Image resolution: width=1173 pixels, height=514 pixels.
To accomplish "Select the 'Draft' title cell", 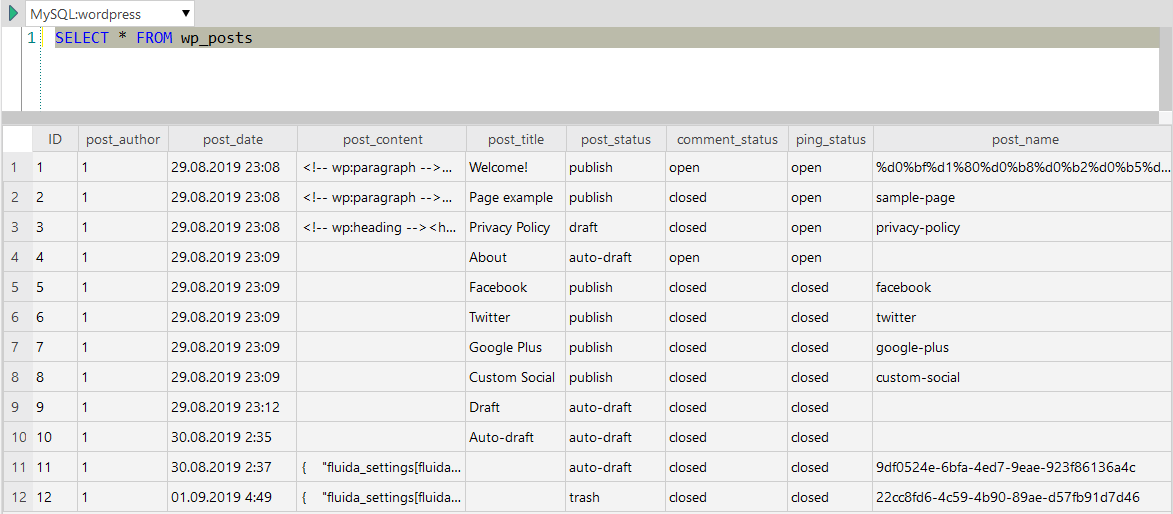I will [x=515, y=407].
